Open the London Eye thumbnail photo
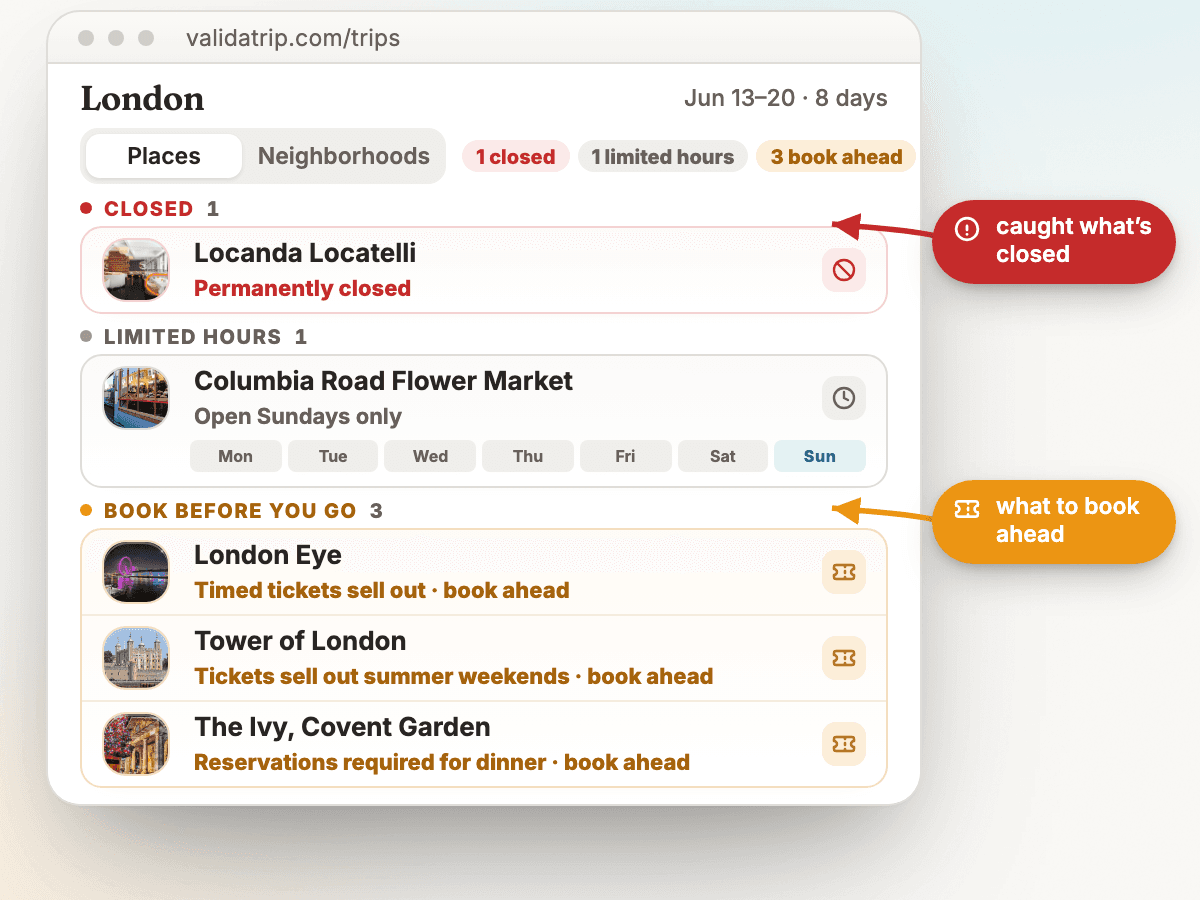 pos(136,572)
